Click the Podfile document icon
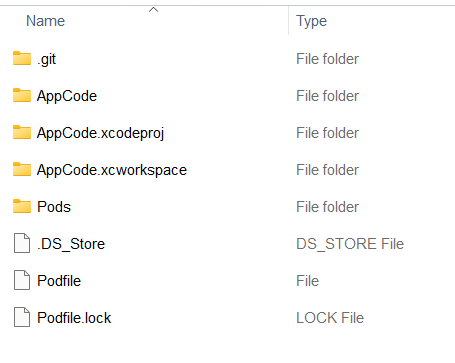 click(x=22, y=280)
